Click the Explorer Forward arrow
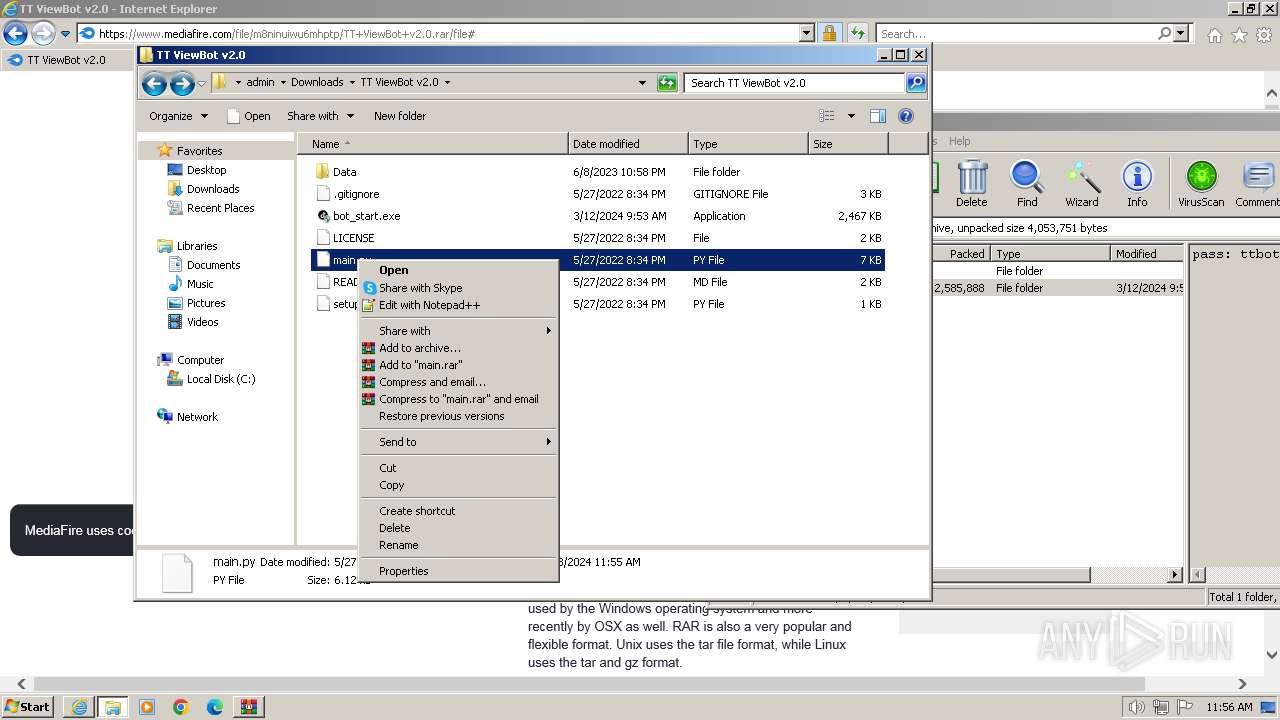Screen dimensions: 1280x720 click(181, 83)
